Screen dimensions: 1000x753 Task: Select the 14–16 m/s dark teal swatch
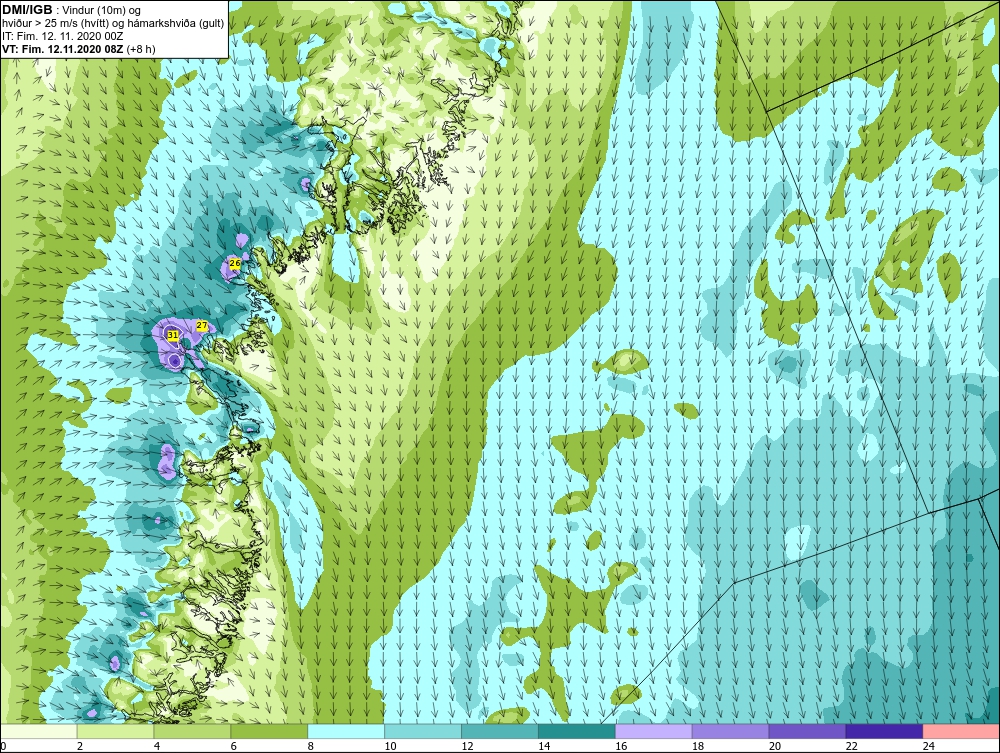pos(577,731)
